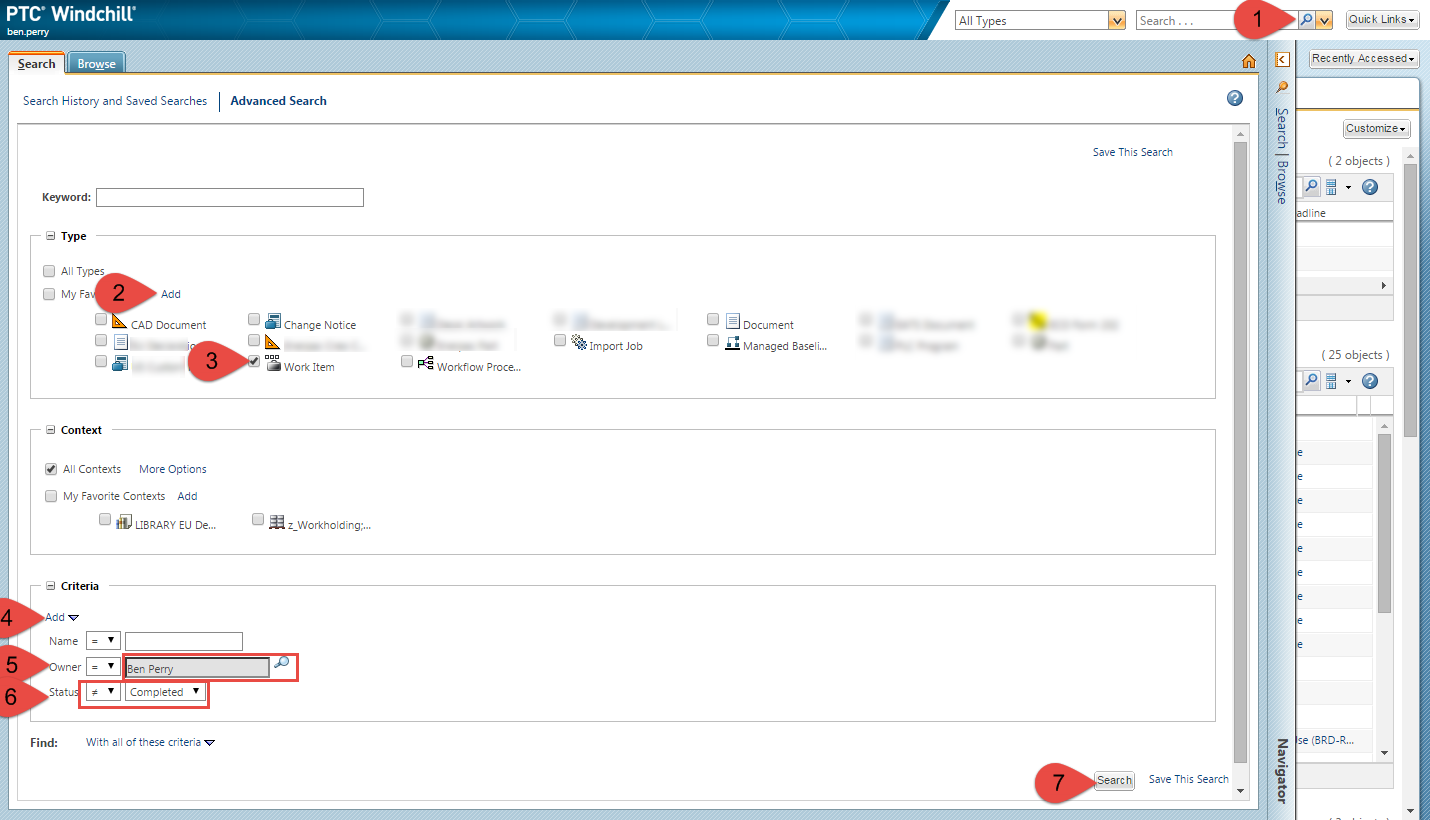Tick the CAD Document checkbox
This screenshot has width=1430, height=820.
coord(101,320)
